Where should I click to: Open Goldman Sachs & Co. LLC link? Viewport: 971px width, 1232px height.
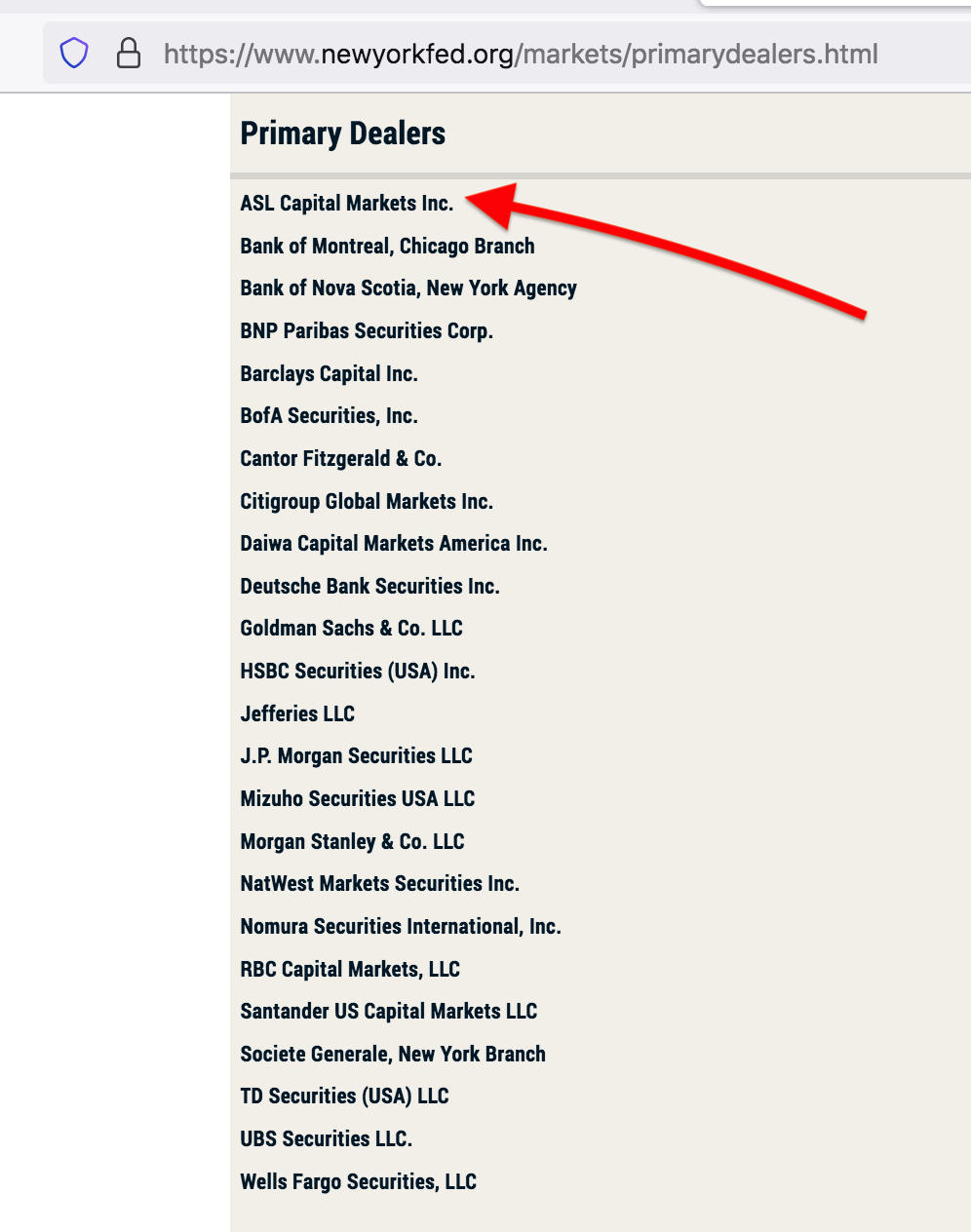(x=351, y=629)
